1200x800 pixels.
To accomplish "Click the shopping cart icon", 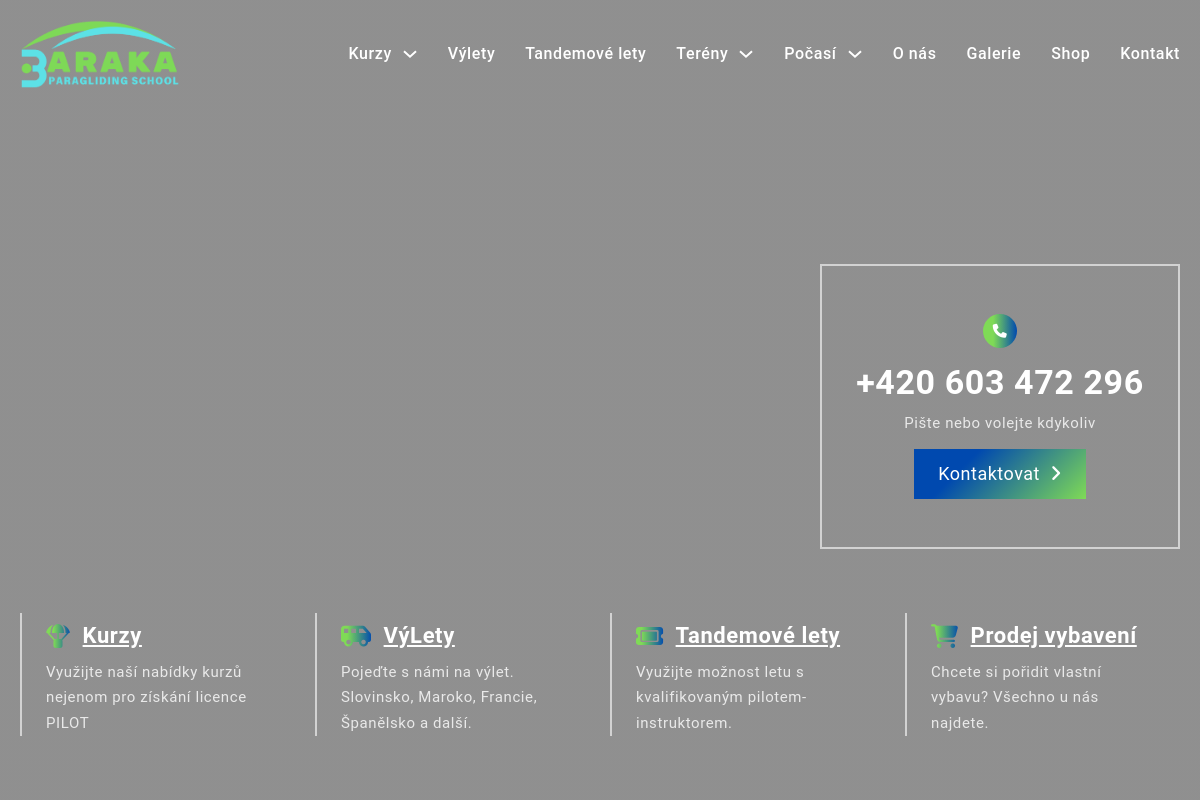I will (944, 636).
